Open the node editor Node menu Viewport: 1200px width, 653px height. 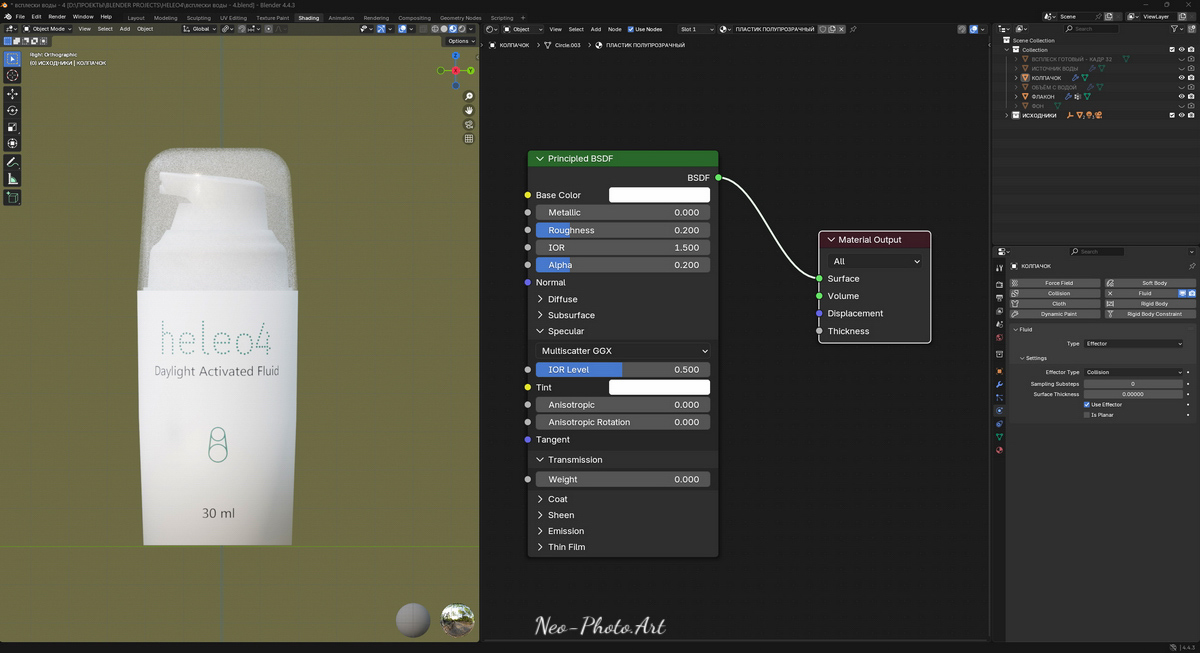tap(614, 29)
